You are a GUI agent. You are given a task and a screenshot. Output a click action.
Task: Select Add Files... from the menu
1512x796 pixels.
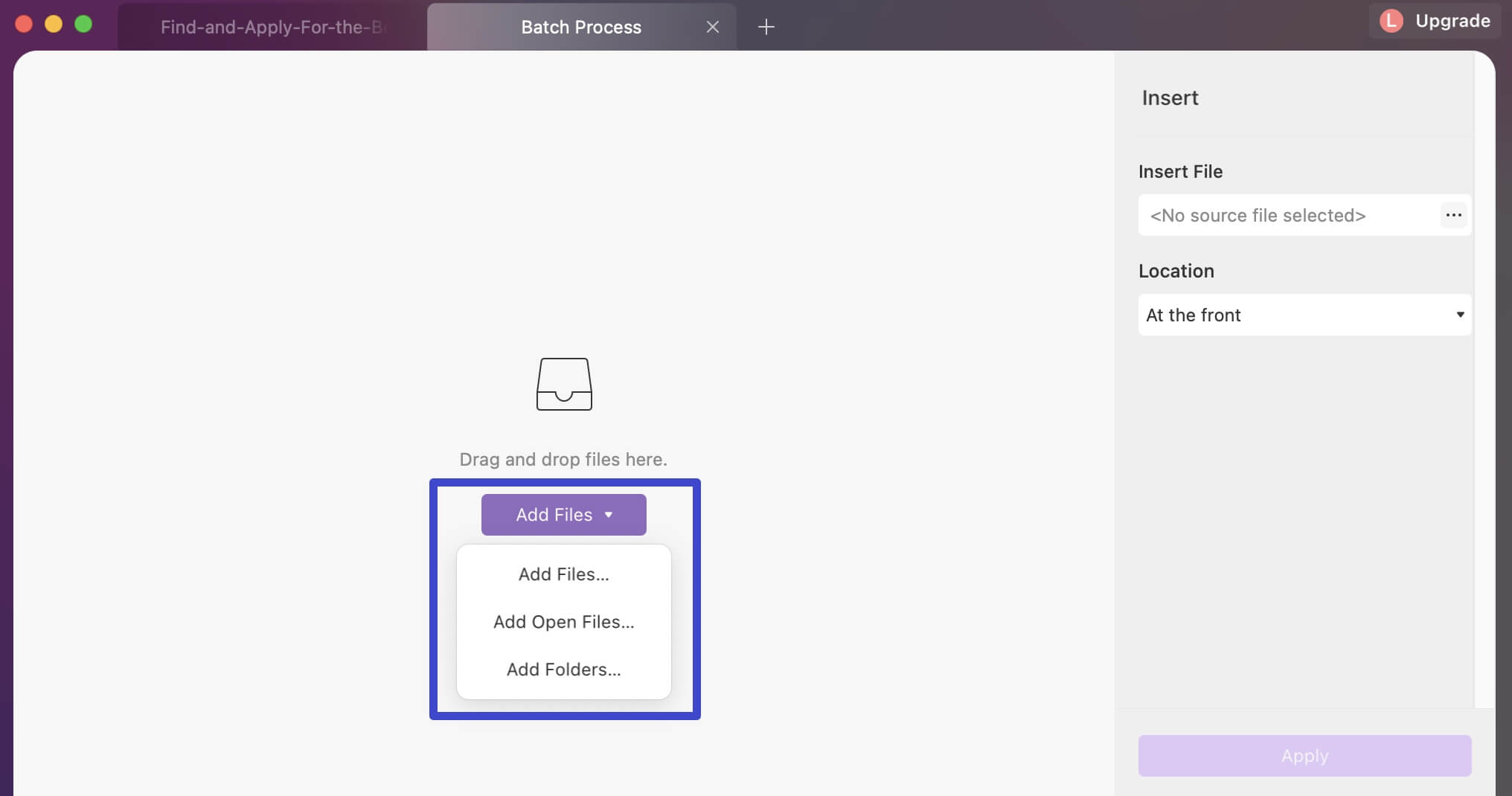point(563,574)
